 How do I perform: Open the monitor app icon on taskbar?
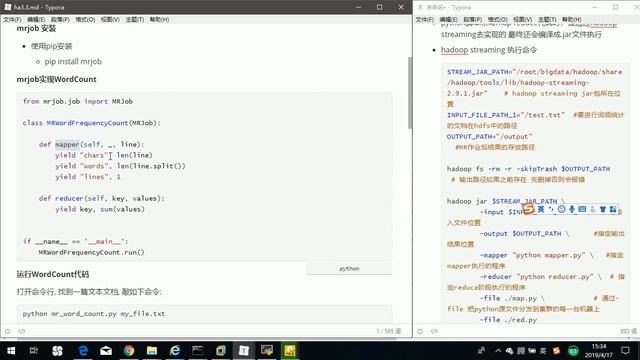(x=267, y=351)
